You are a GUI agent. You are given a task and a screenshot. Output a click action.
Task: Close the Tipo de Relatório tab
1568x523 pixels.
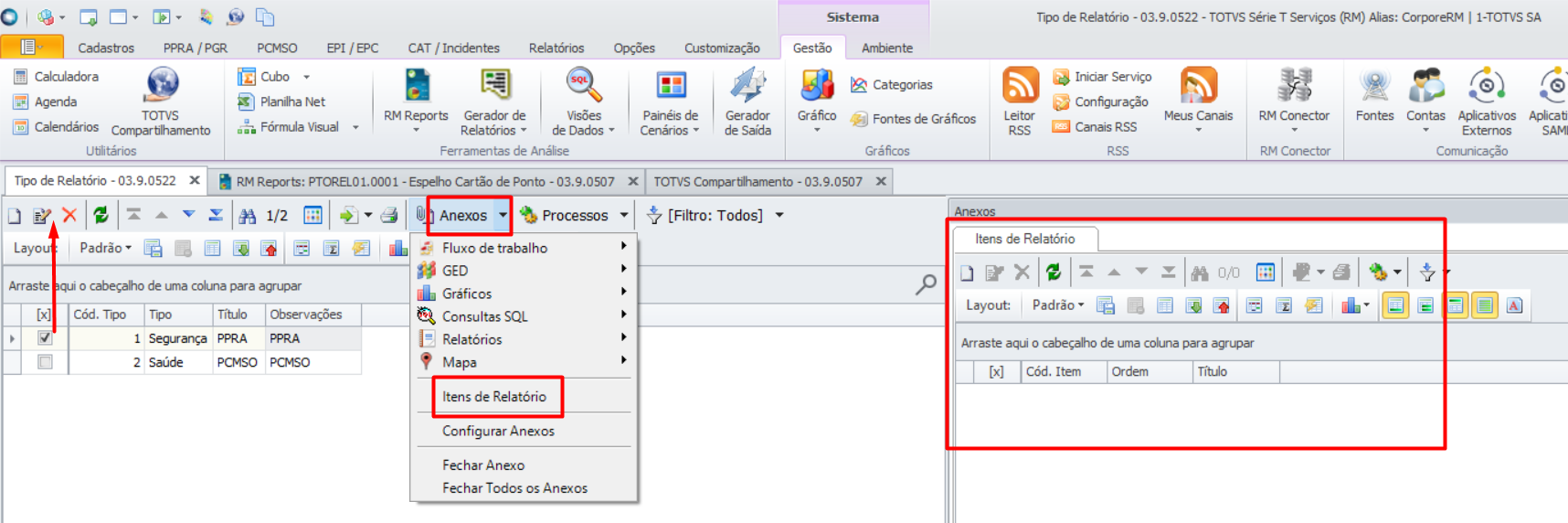point(194,181)
